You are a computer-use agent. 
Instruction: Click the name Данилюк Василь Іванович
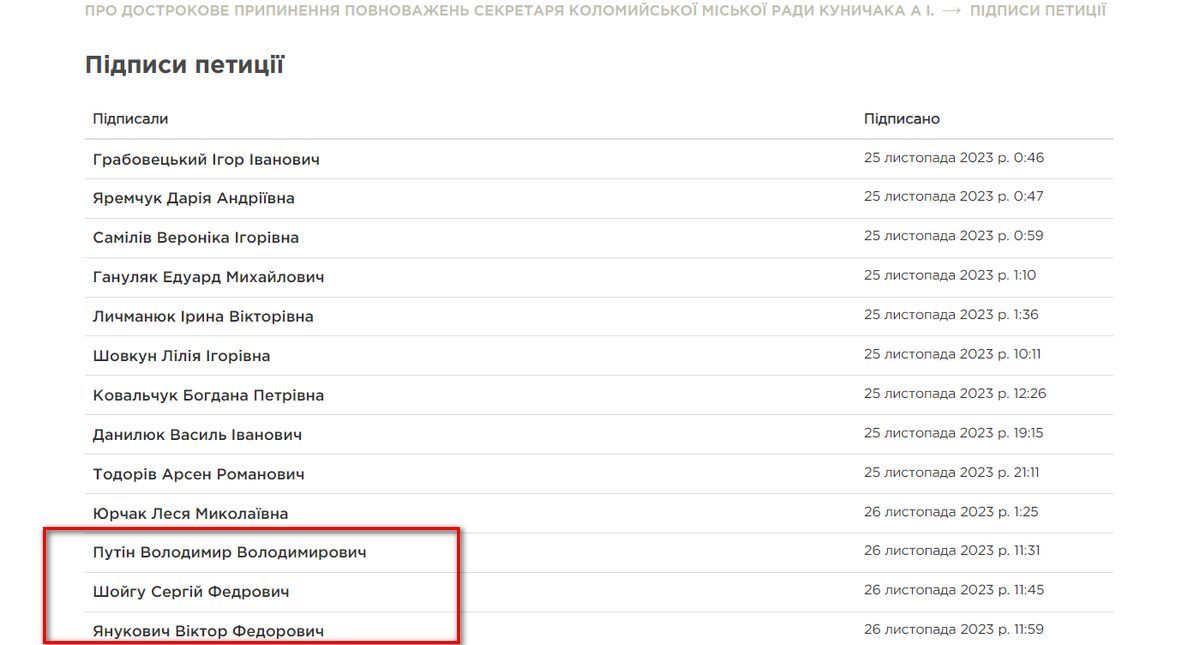(x=197, y=435)
